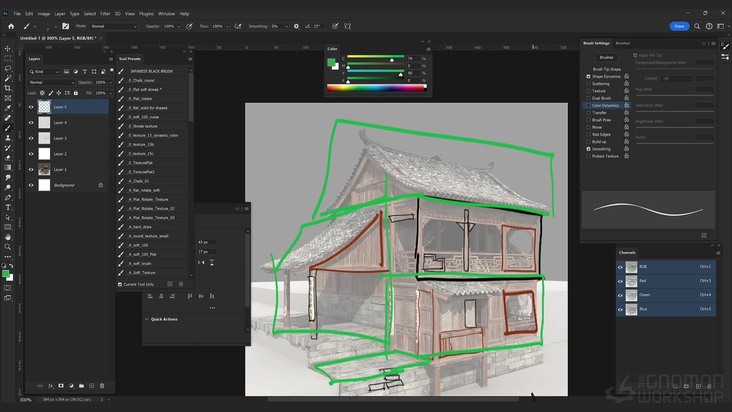This screenshot has height=412, width=732.
Task: Click the Home icon in options bar
Action: [x=9, y=25]
